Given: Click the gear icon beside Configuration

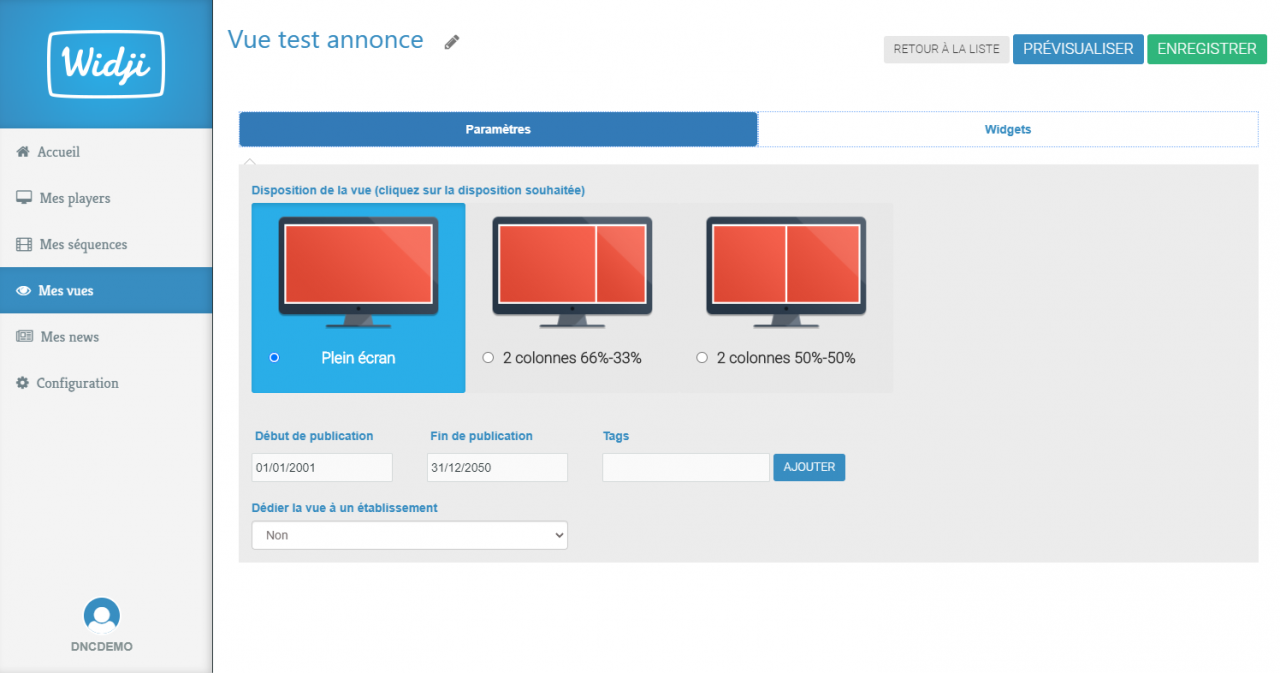Looking at the screenshot, I should (23, 383).
